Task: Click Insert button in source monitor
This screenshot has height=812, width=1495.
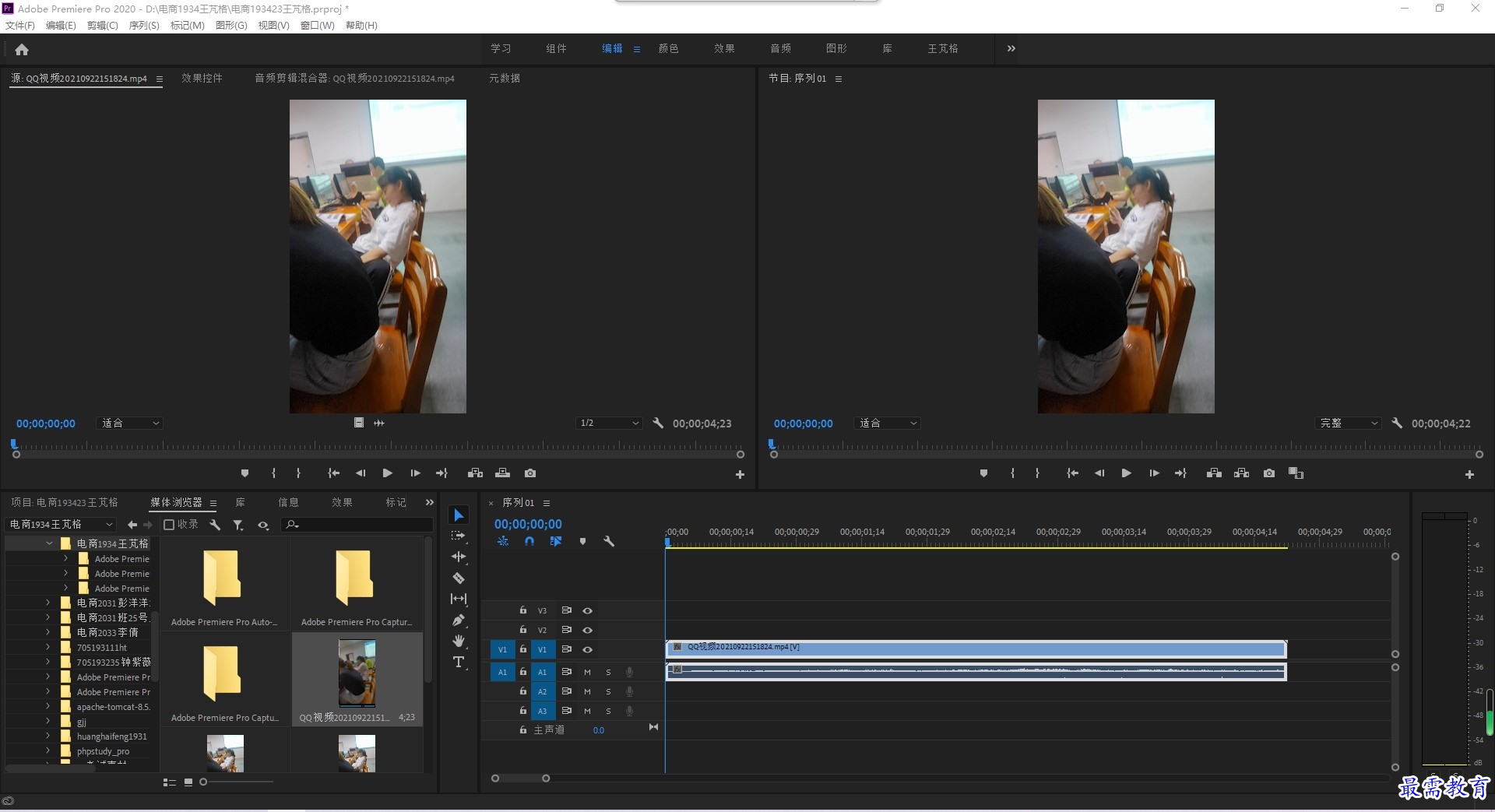Action: click(x=475, y=473)
